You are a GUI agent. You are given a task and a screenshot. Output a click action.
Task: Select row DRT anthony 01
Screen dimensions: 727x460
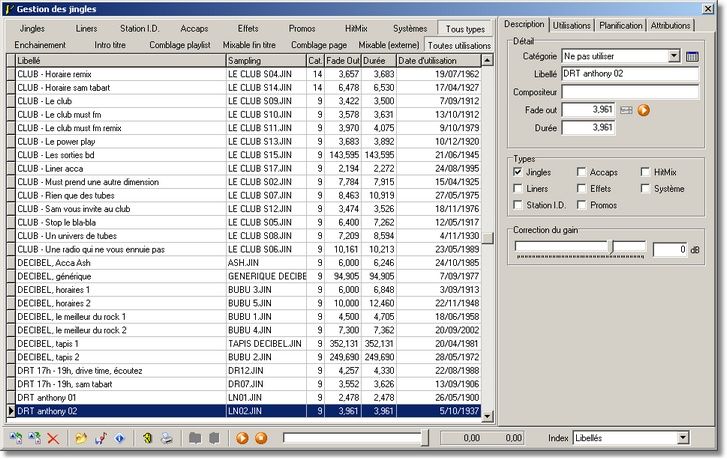tap(249, 398)
